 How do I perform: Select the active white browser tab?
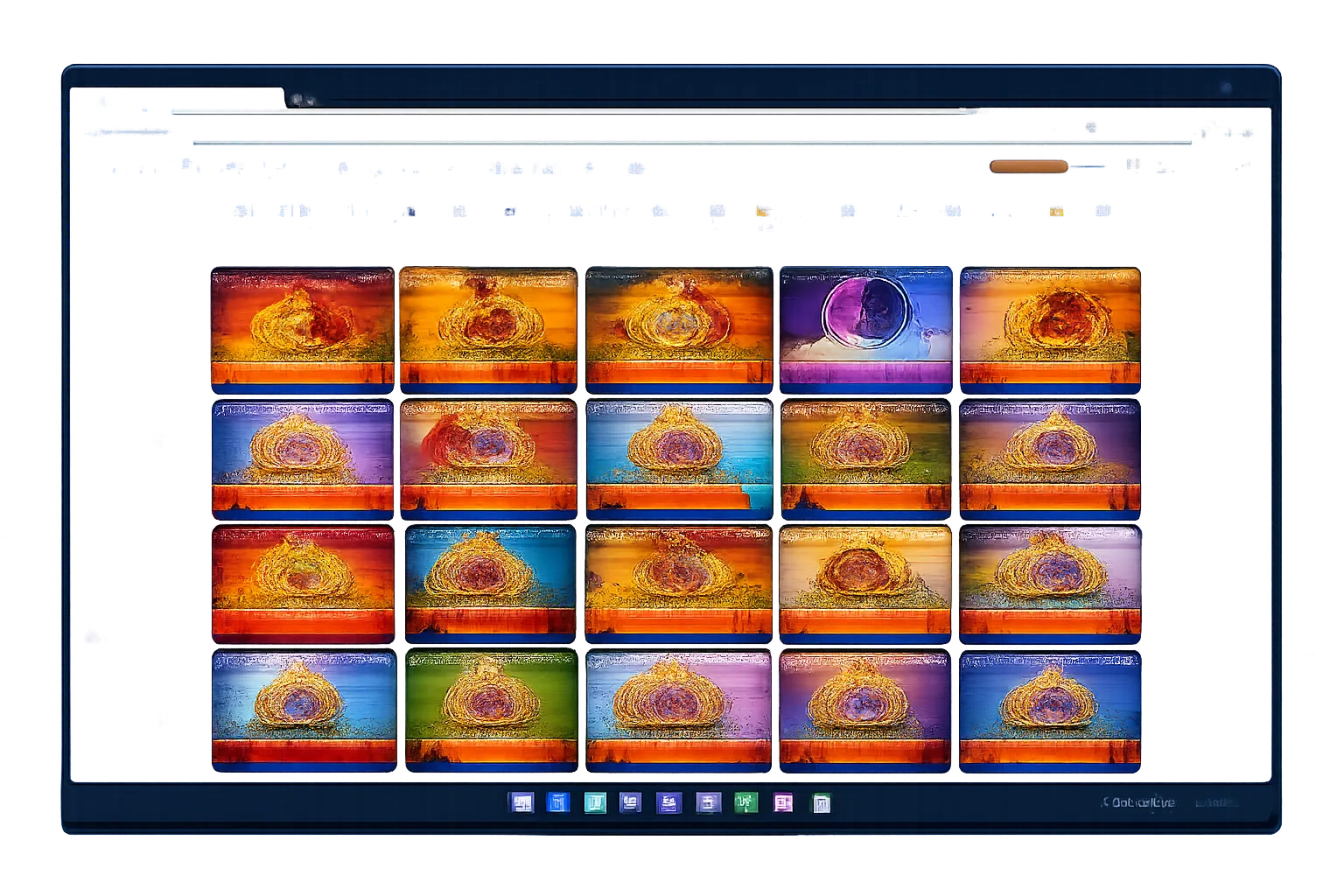[177, 98]
